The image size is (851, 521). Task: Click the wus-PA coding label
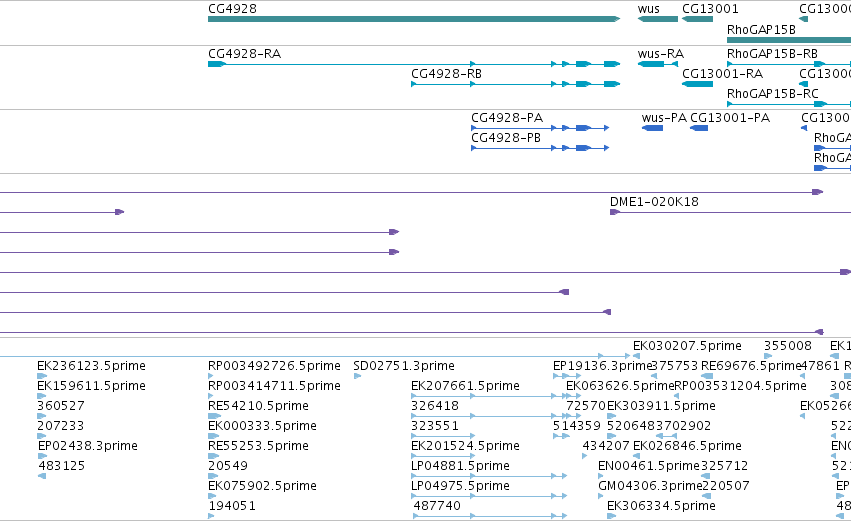[664, 118]
